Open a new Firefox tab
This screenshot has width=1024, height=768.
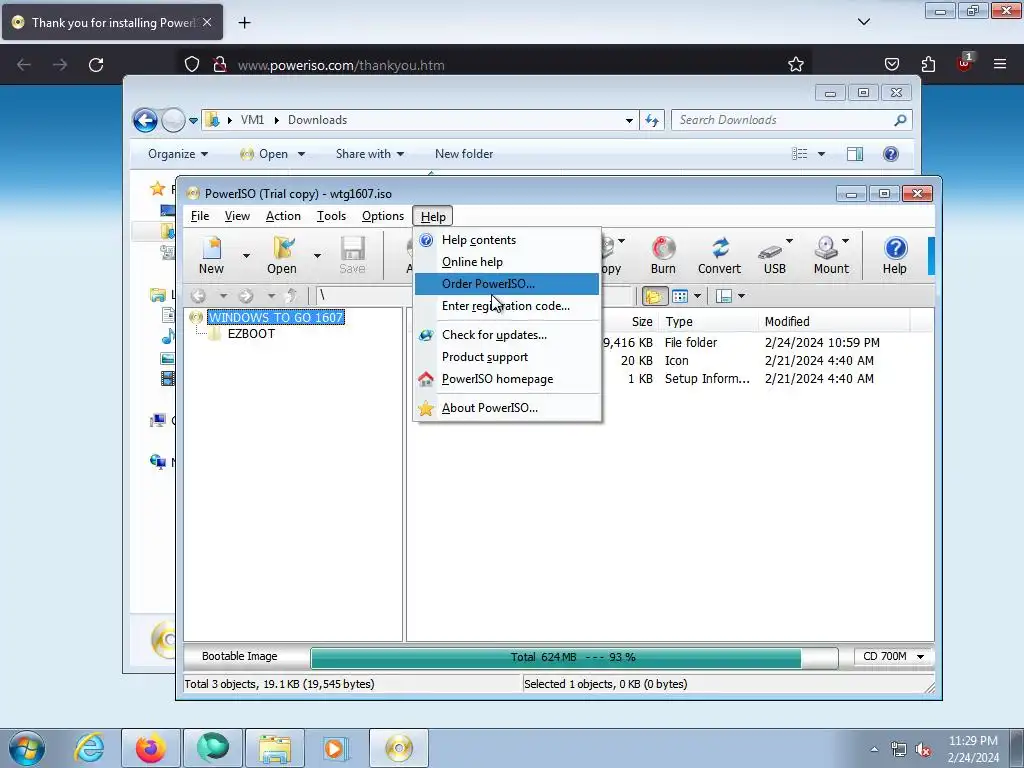pos(244,22)
